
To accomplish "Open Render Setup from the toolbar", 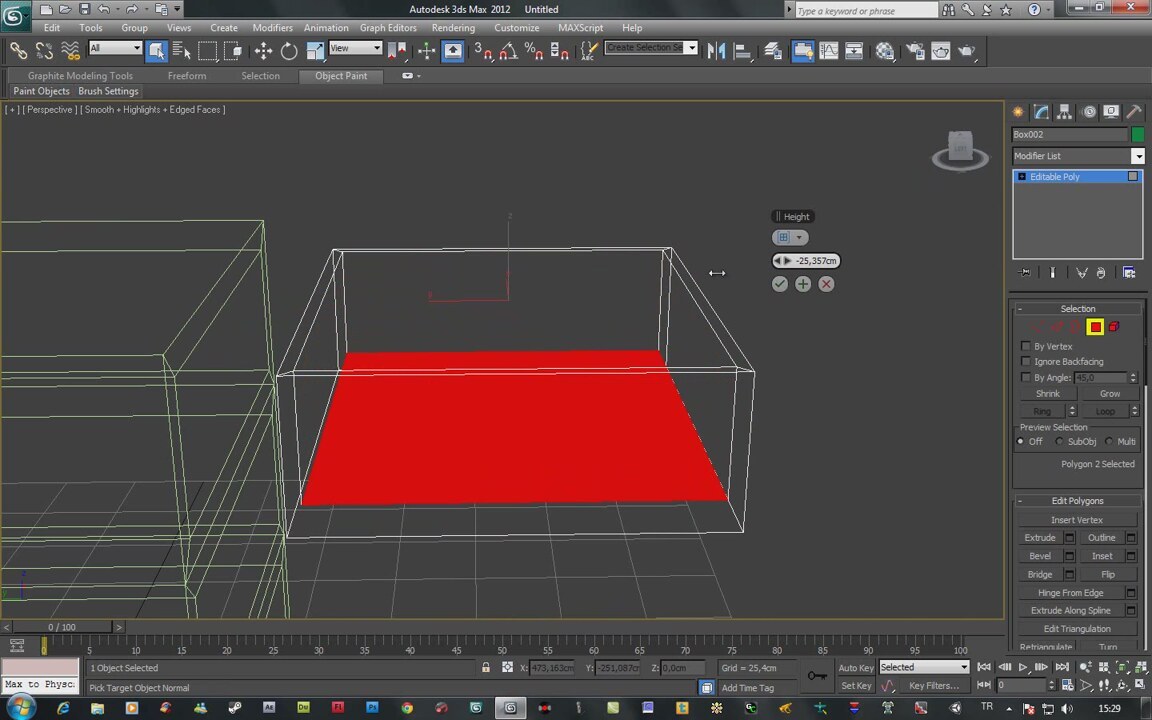I will click(915, 51).
